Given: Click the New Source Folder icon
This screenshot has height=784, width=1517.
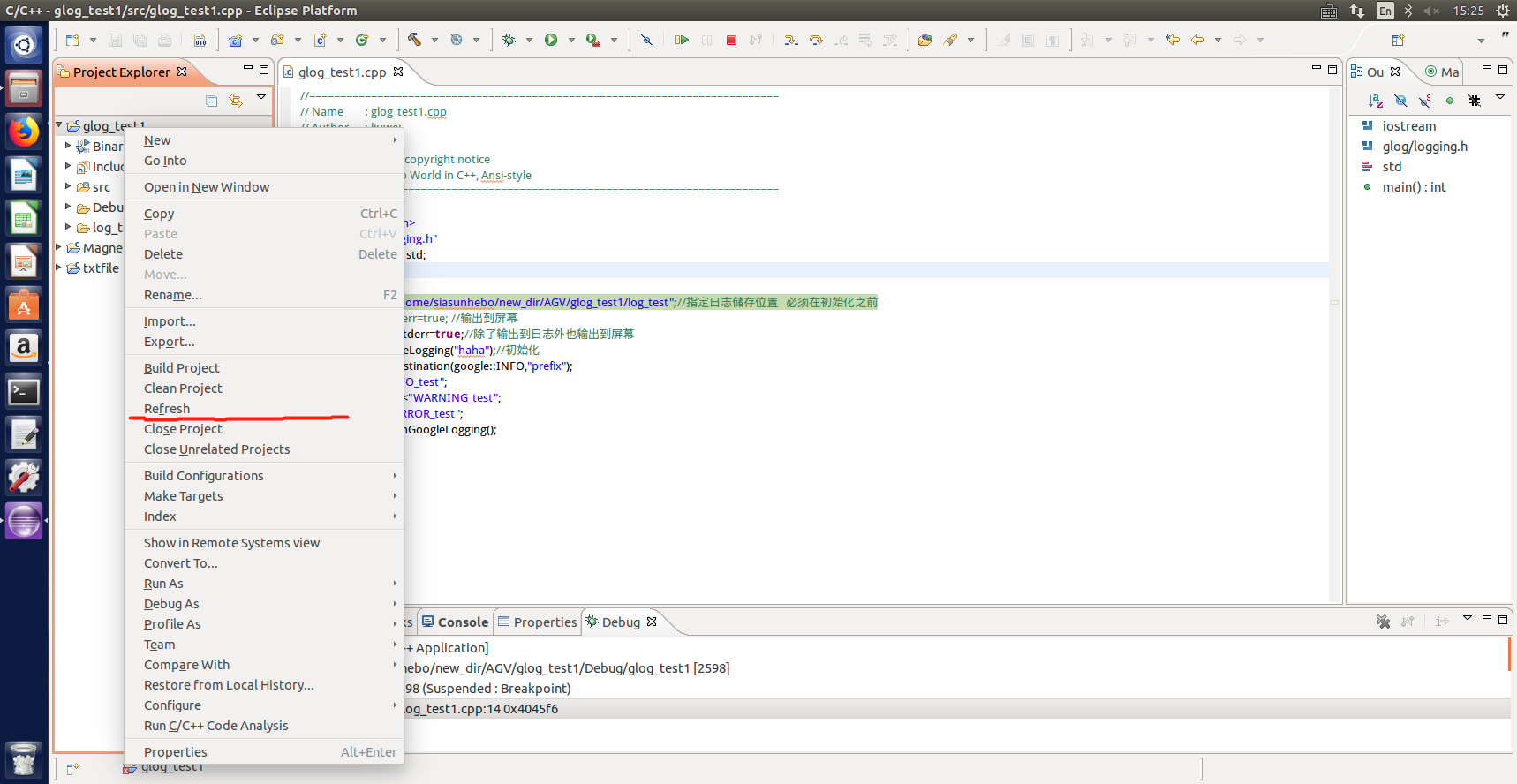Looking at the screenshot, I should point(277,40).
